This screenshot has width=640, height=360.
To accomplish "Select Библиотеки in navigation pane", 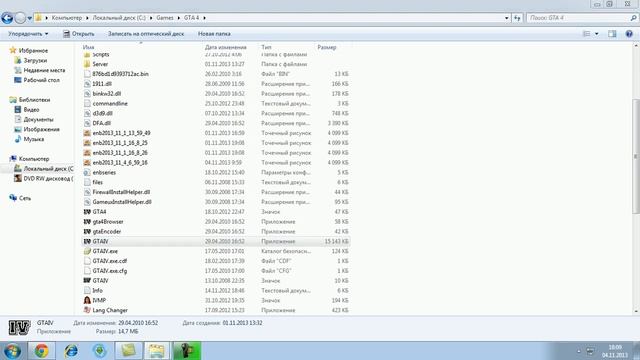I will (34, 100).
